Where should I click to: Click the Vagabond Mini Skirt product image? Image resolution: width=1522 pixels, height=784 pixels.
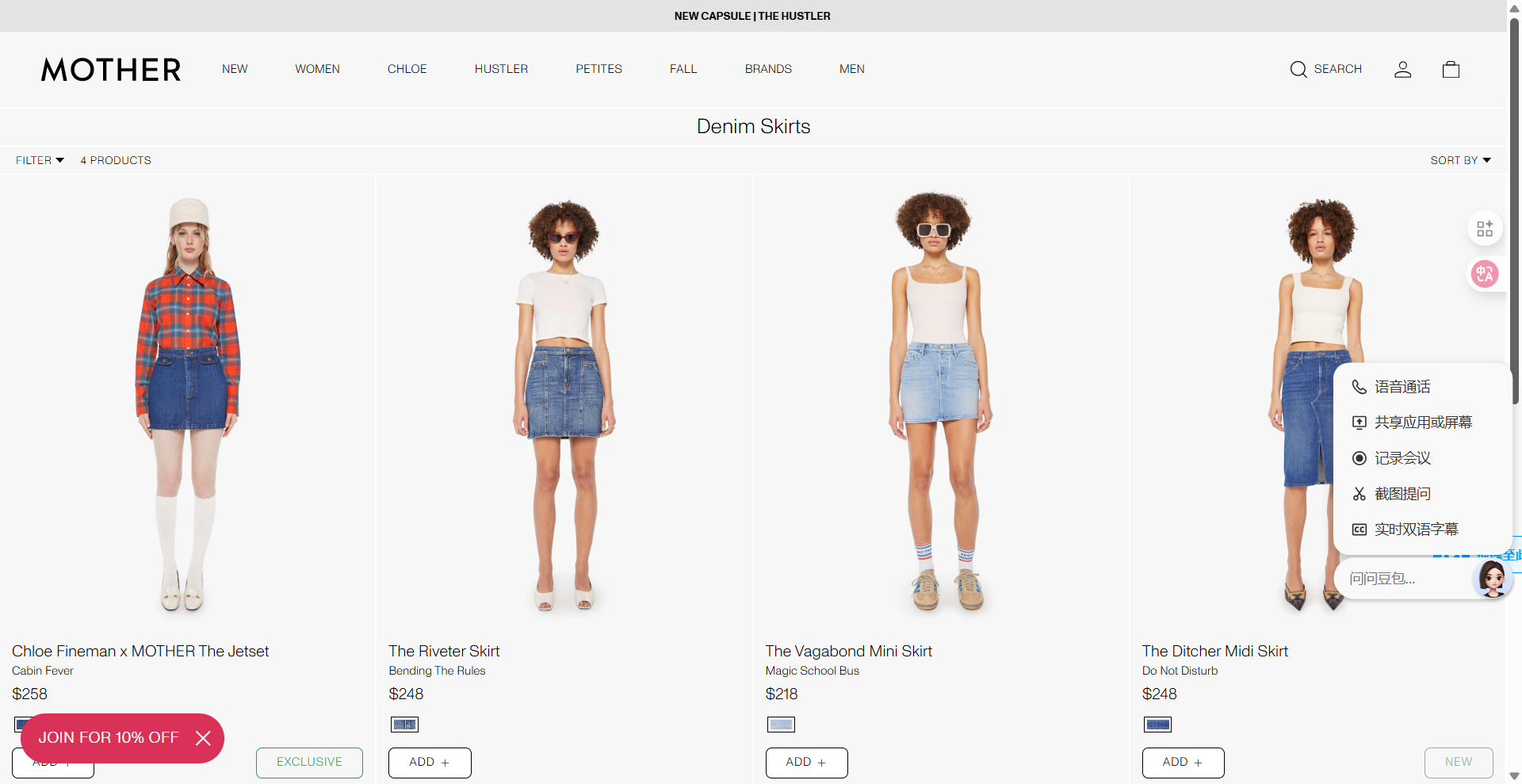point(941,404)
